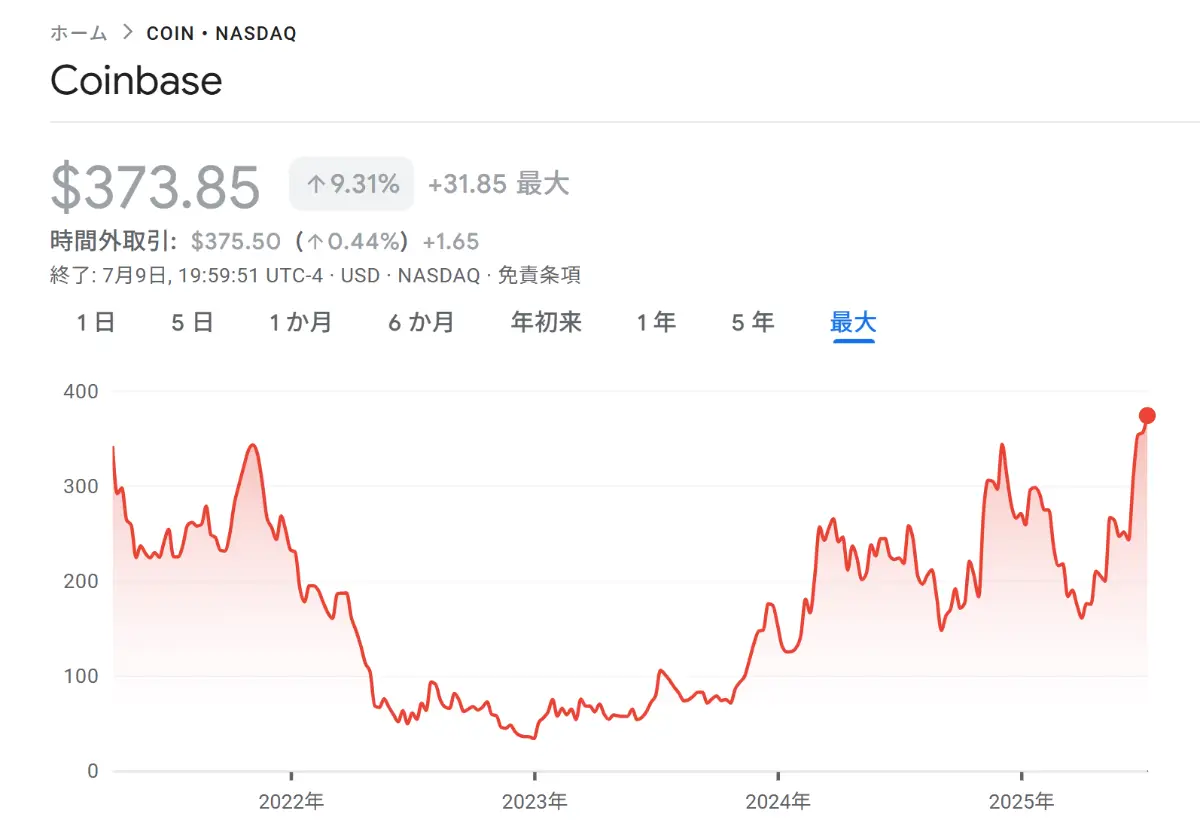Click the 2024年 x-axis label
The width and height of the screenshot is (1200, 832).
coord(777,801)
